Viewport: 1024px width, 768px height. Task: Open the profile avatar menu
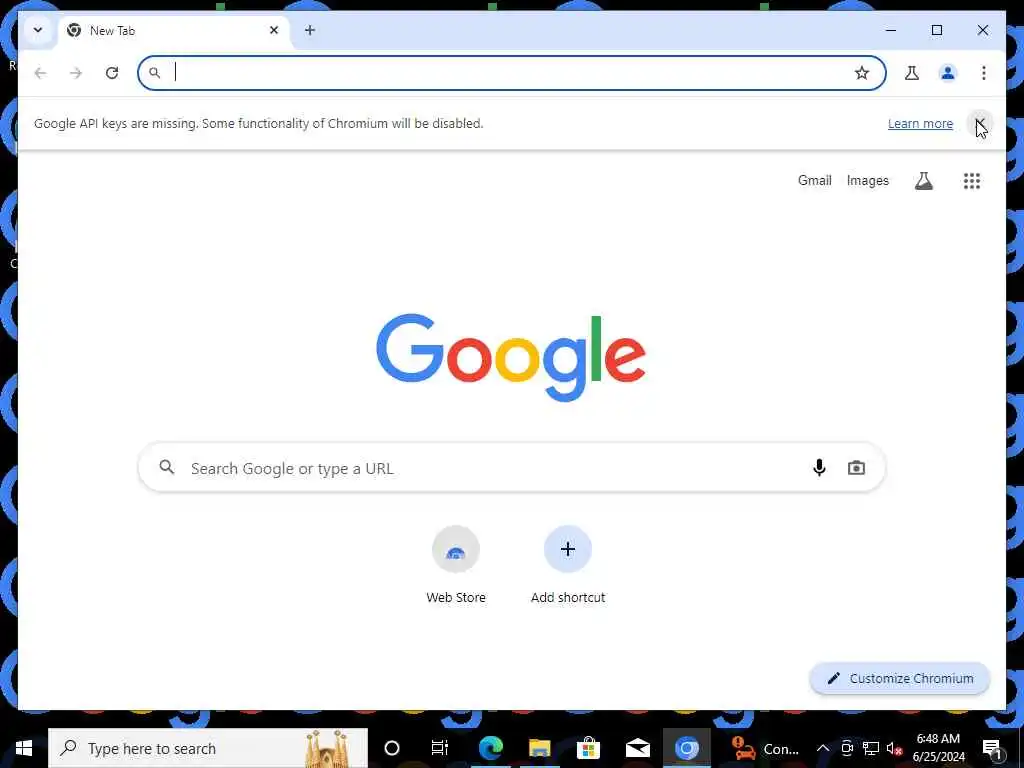[x=948, y=72]
